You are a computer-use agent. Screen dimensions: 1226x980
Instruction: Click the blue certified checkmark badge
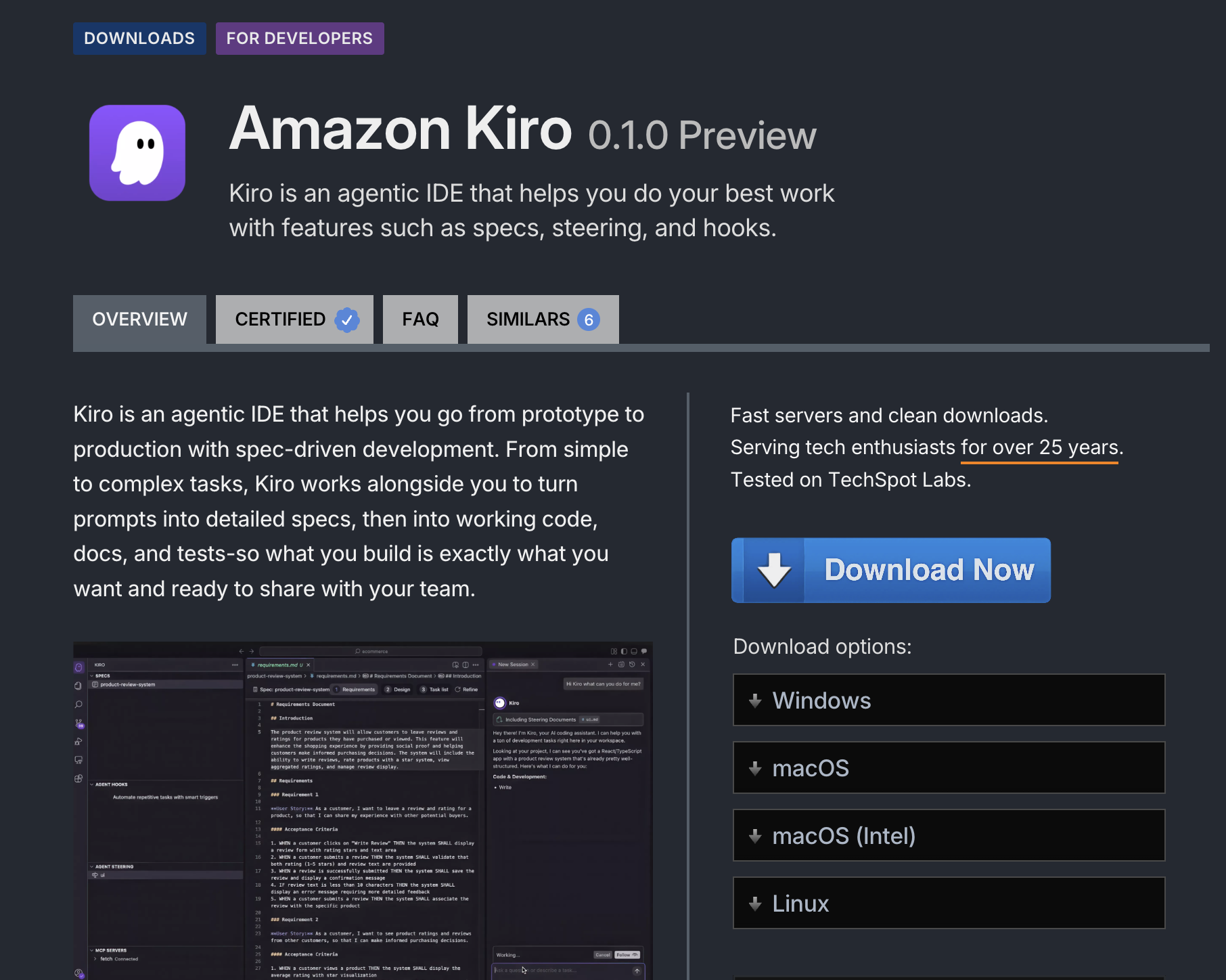click(x=347, y=319)
